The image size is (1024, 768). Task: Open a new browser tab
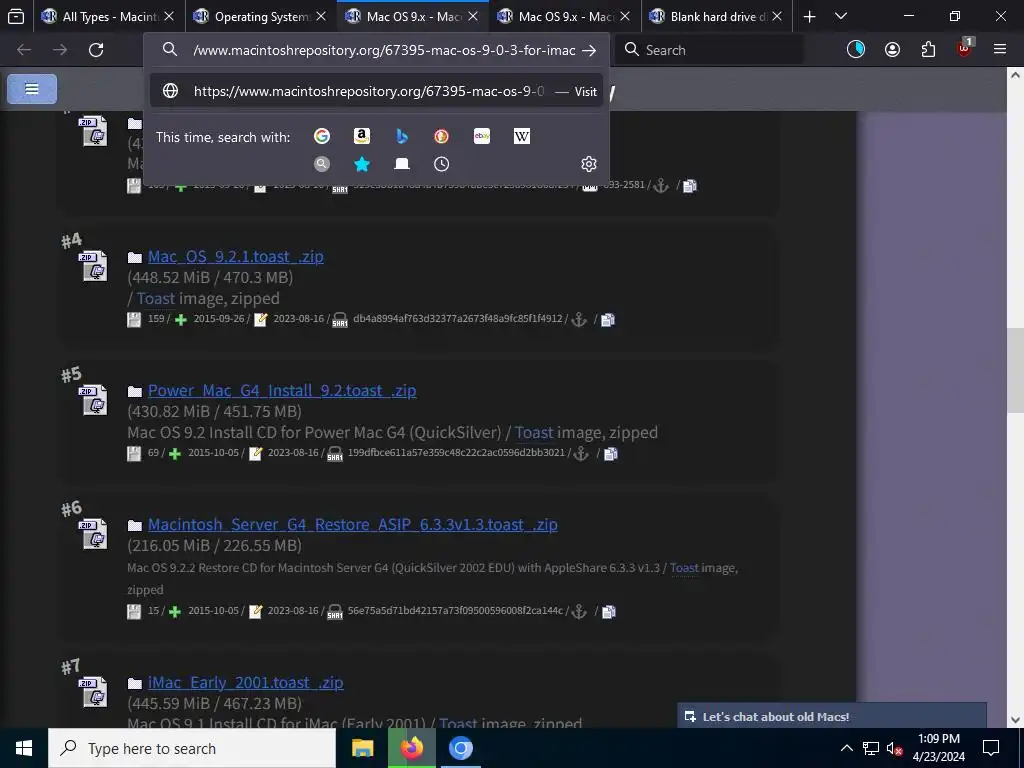[x=809, y=16]
